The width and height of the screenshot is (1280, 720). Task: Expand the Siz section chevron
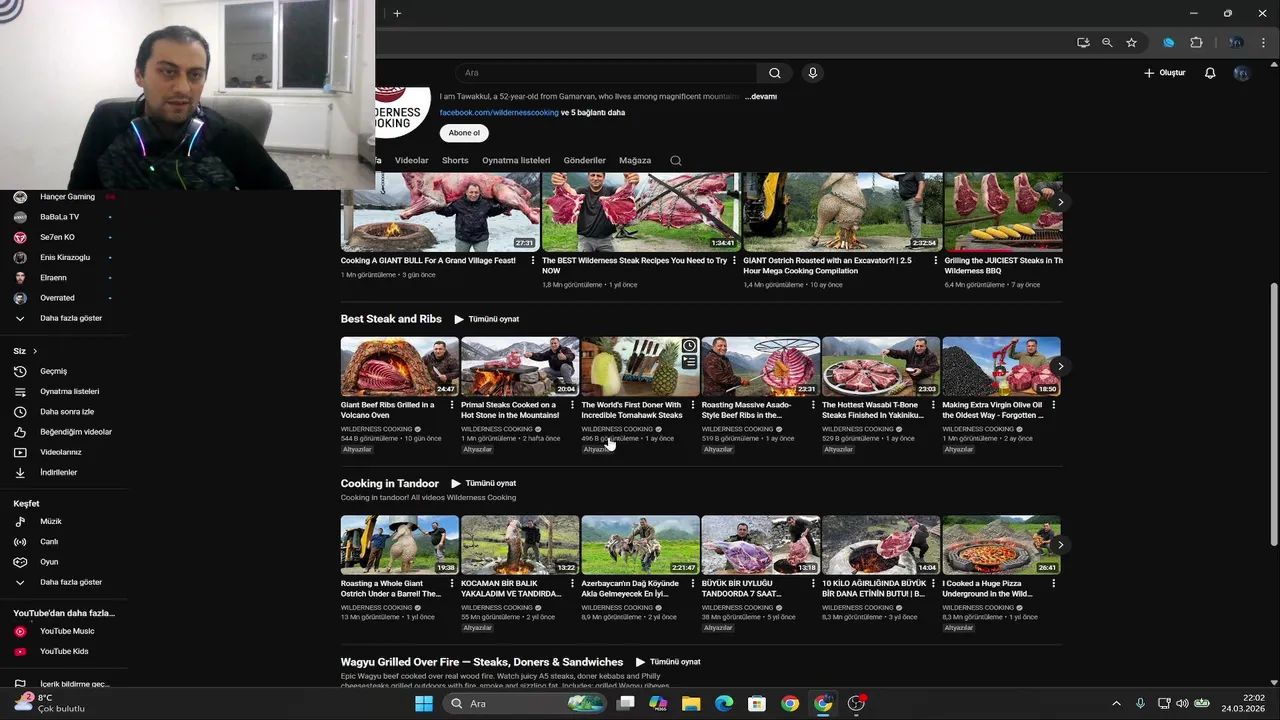coord(34,351)
